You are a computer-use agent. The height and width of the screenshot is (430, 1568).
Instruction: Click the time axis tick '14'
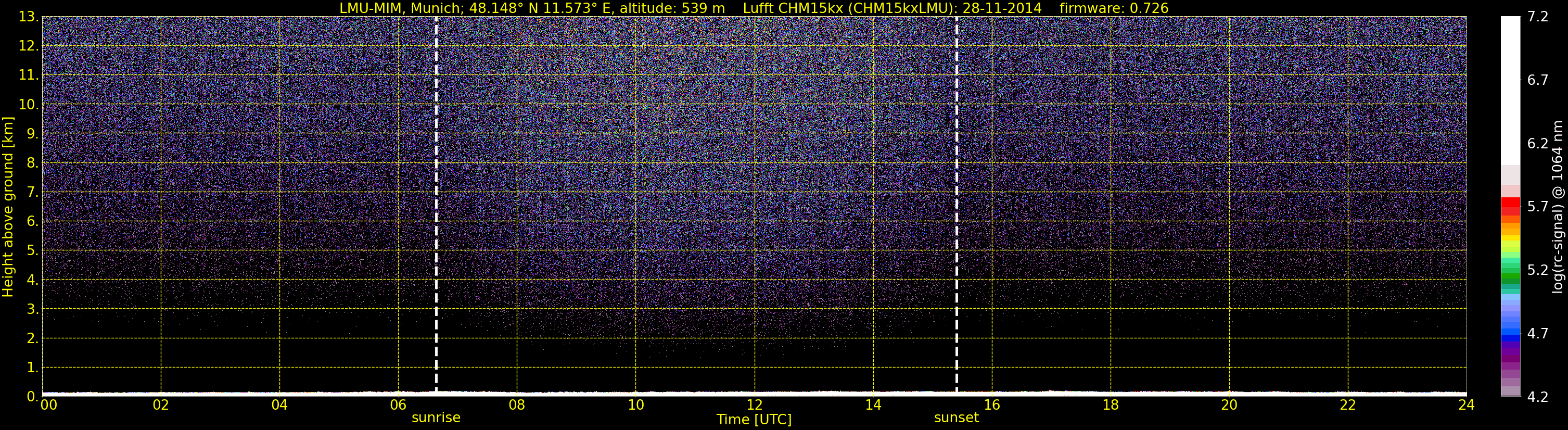tap(873, 405)
